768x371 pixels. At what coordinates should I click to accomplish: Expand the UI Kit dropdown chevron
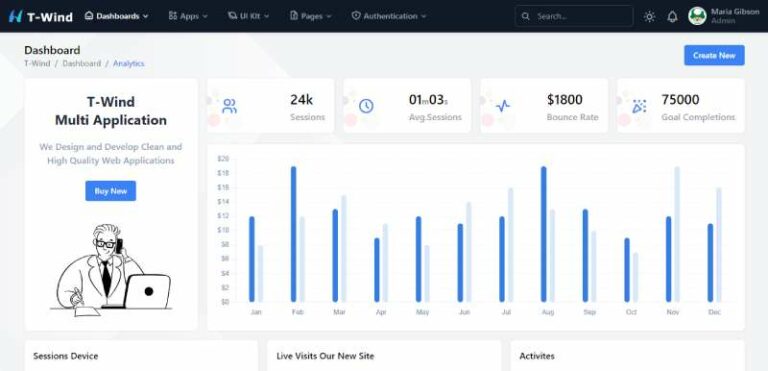coord(266,16)
